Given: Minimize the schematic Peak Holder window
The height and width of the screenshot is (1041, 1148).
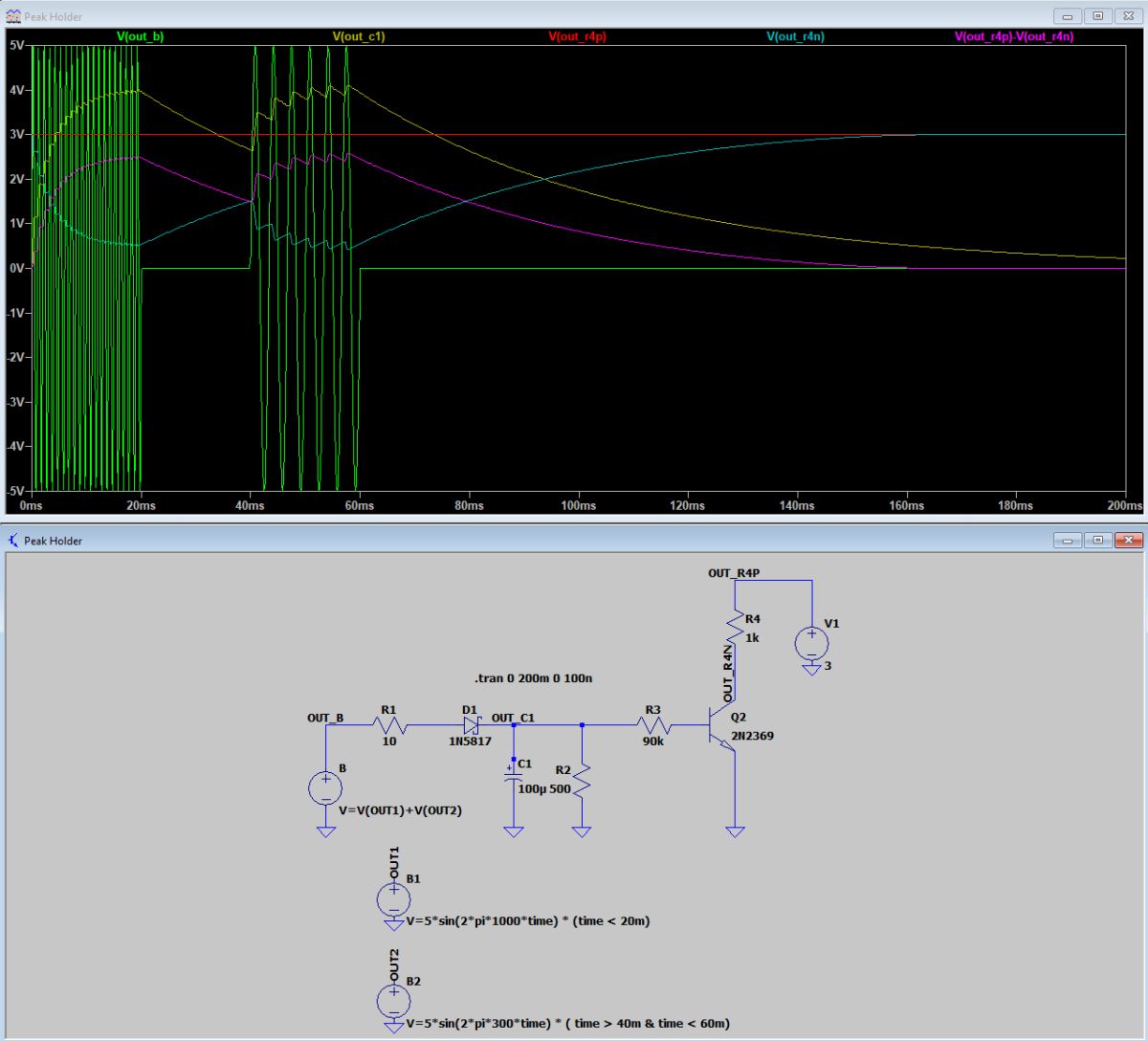Looking at the screenshot, I should tap(1067, 541).
